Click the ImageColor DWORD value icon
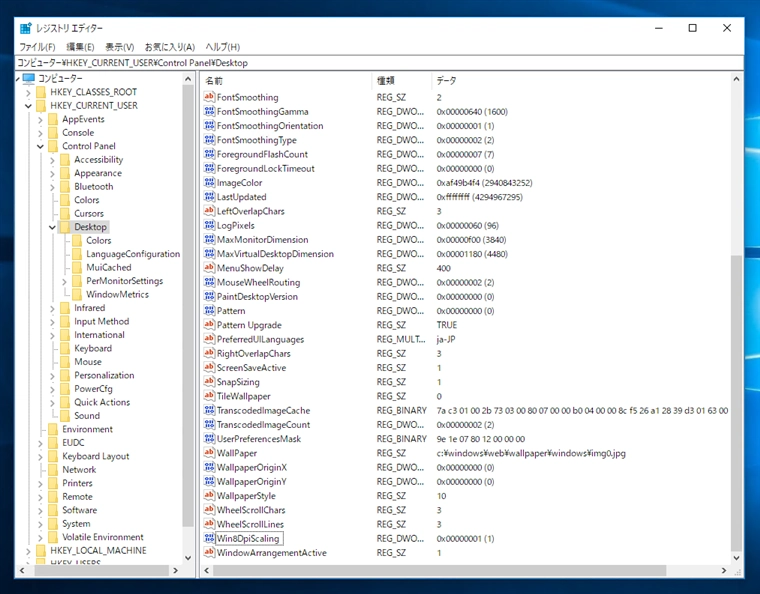Image resolution: width=760 pixels, height=594 pixels. (x=209, y=182)
